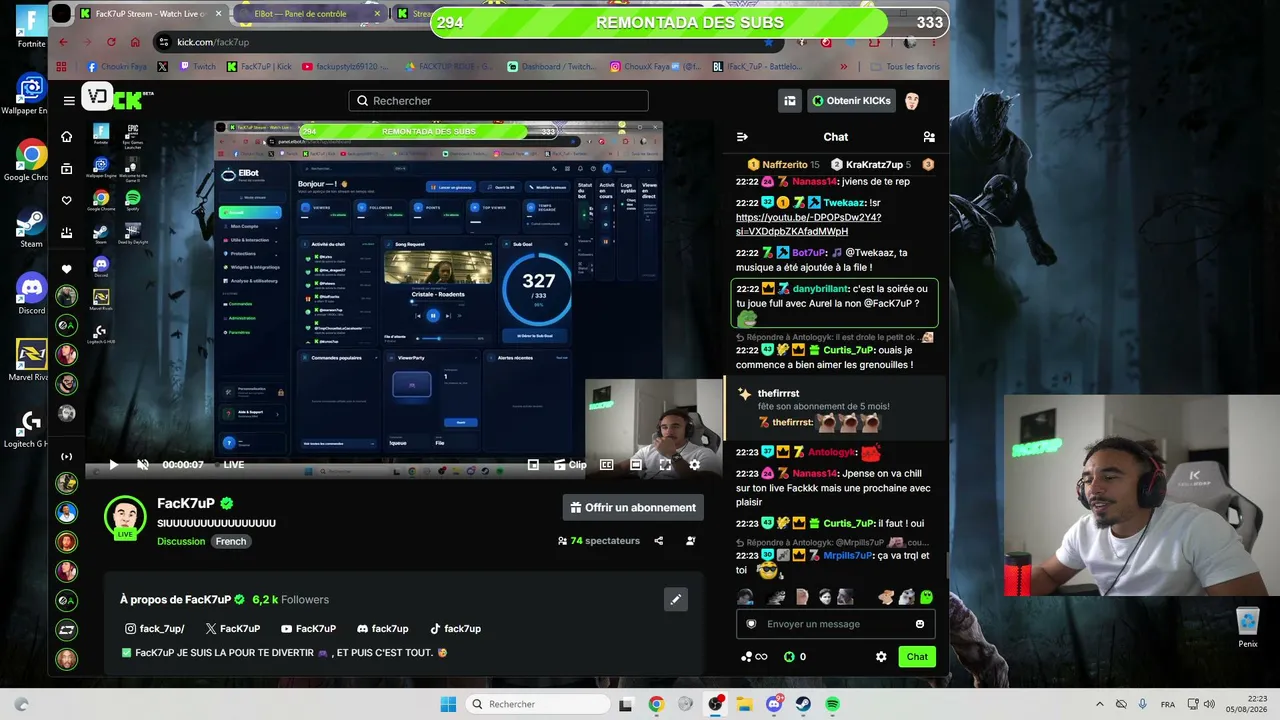This screenshot has height=720, width=1280.
Task: Click the add-user icon beside share
Action: 690,541
